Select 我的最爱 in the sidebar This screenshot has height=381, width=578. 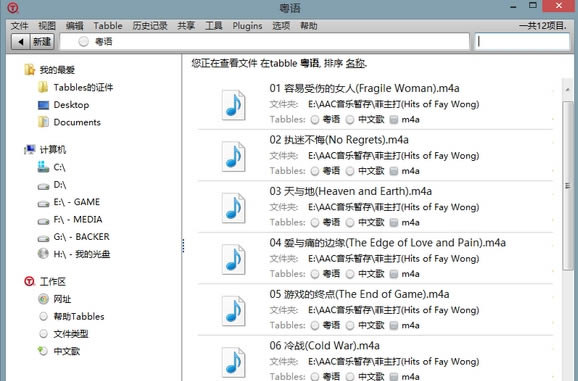pos(57,70)
